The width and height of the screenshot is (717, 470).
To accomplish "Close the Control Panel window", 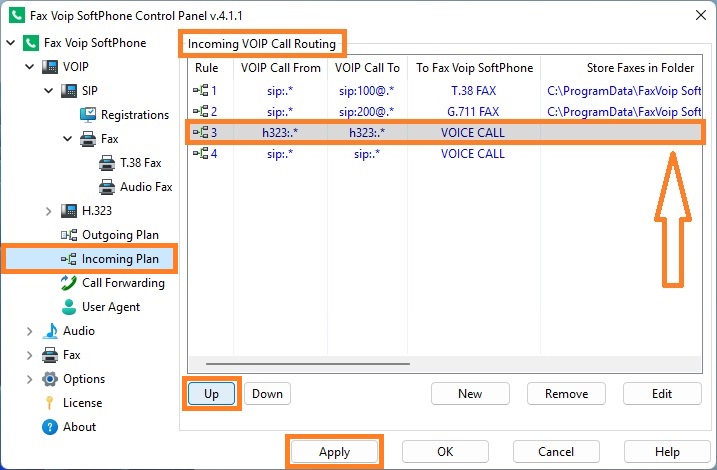I will [701, 15].
